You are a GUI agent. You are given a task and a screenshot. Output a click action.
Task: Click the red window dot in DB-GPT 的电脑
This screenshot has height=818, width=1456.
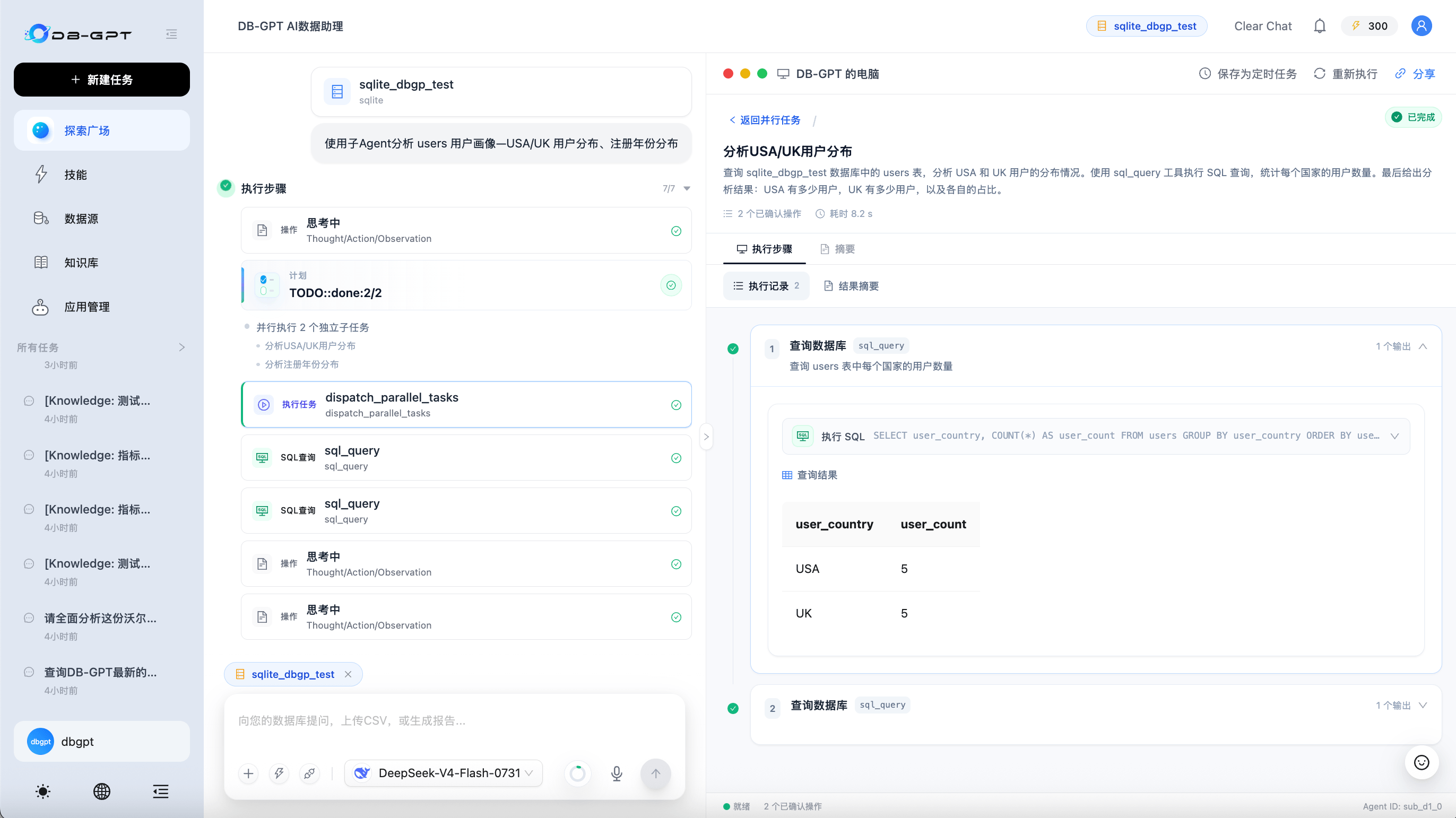pyautogui.click(x=728, y=74)
